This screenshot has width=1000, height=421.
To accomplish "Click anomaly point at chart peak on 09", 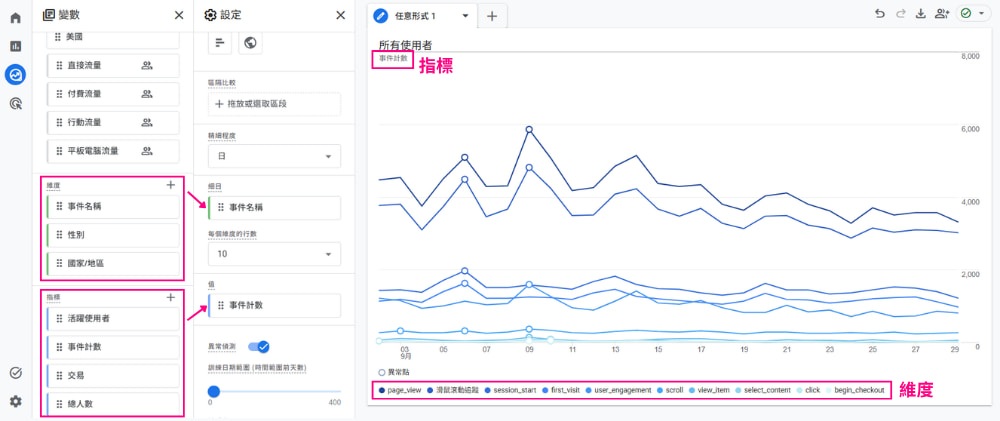I will [x=529, y=129].
